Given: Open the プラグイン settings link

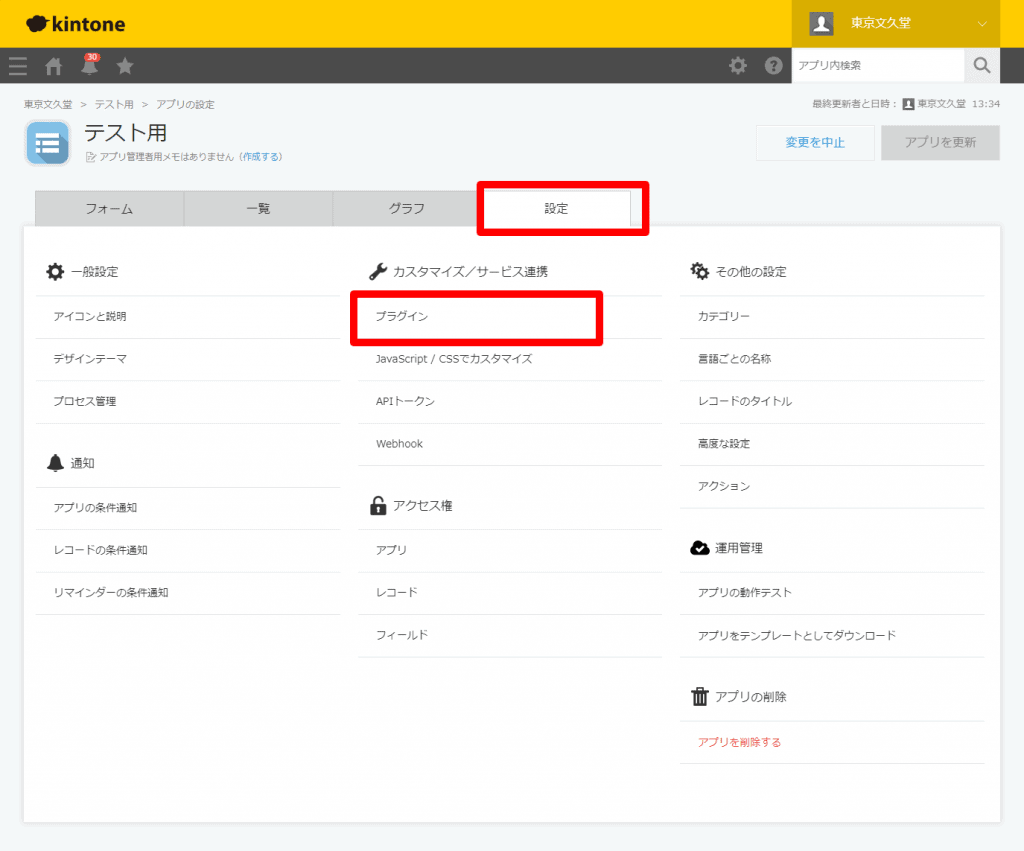Looking at the screenshot, I should [x=402, y=316].
